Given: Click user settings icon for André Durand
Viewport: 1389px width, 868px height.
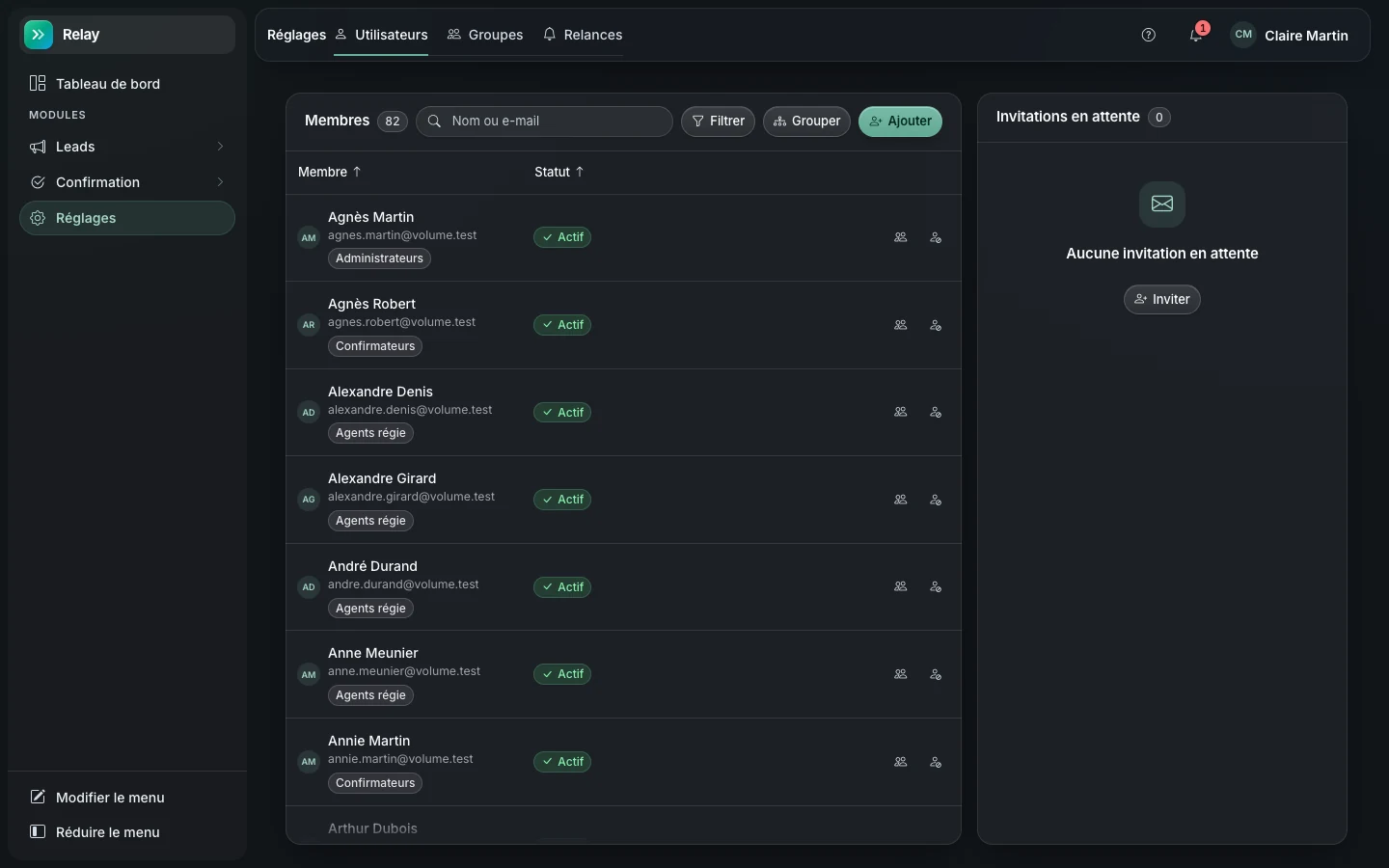Looking at the screenshot, I should [936, 586].
